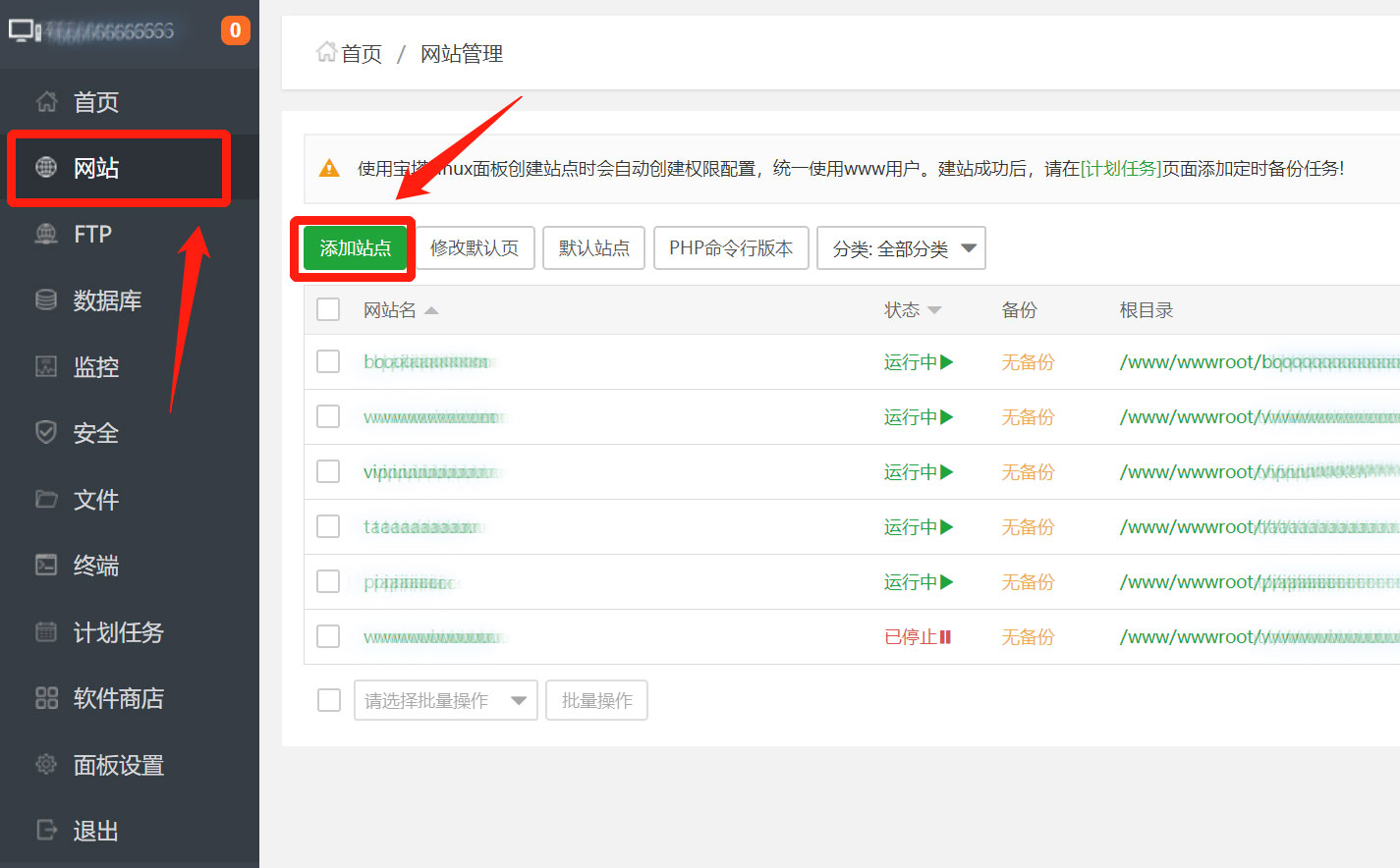
Task: Open the 状态 column filter arrow
Action: [933, 309]
